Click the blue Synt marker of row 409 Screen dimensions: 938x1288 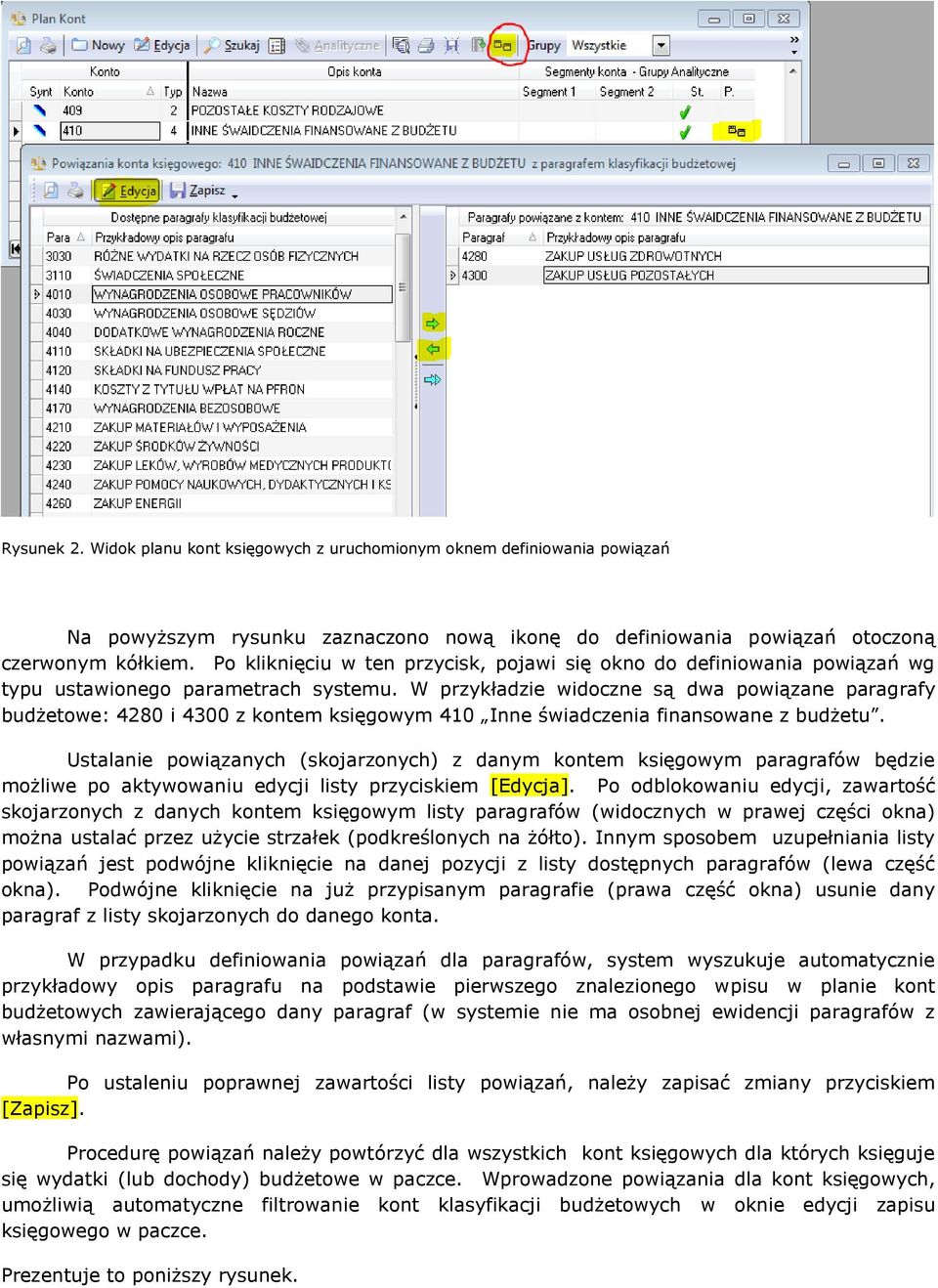40,111
